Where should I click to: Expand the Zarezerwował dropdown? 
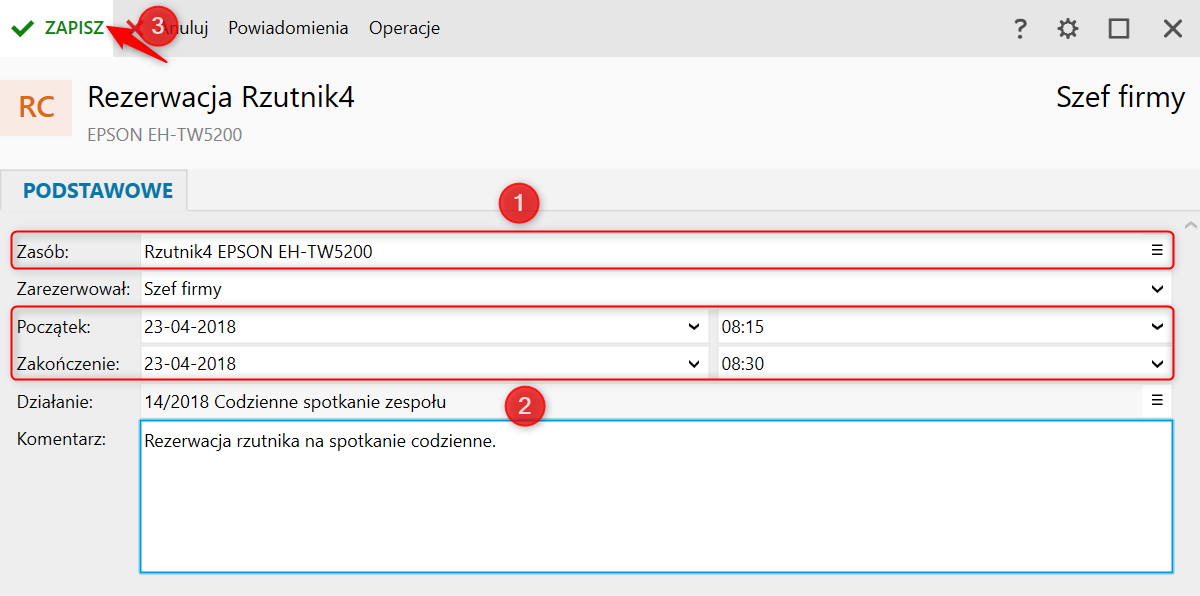pos(1158,289)
